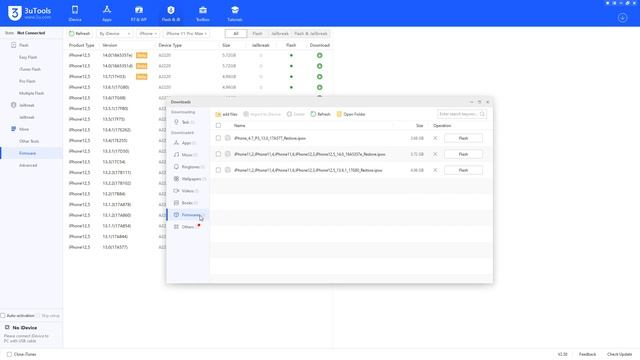The height and width of the screenshot is (360, 640).
Task: Select the Jailbreak filter tab
Action: click(x=280, y=33)
